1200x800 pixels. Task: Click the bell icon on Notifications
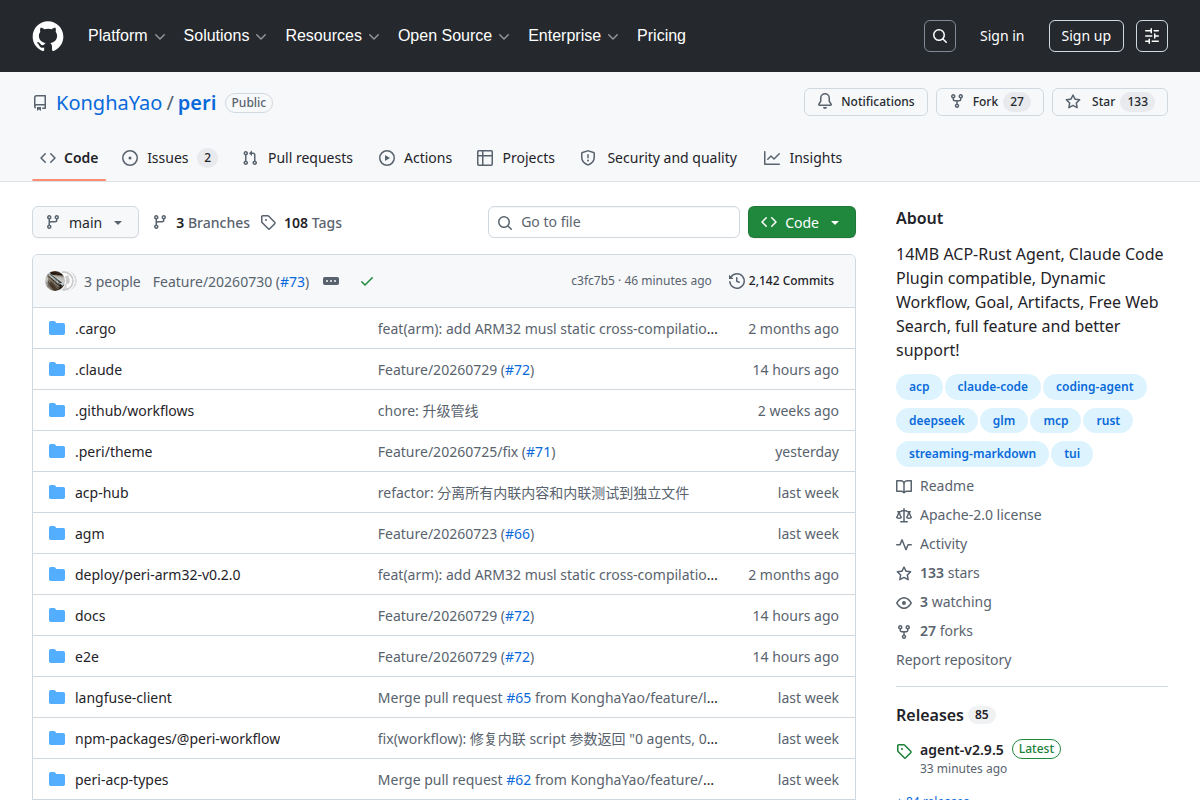[825, 102]
